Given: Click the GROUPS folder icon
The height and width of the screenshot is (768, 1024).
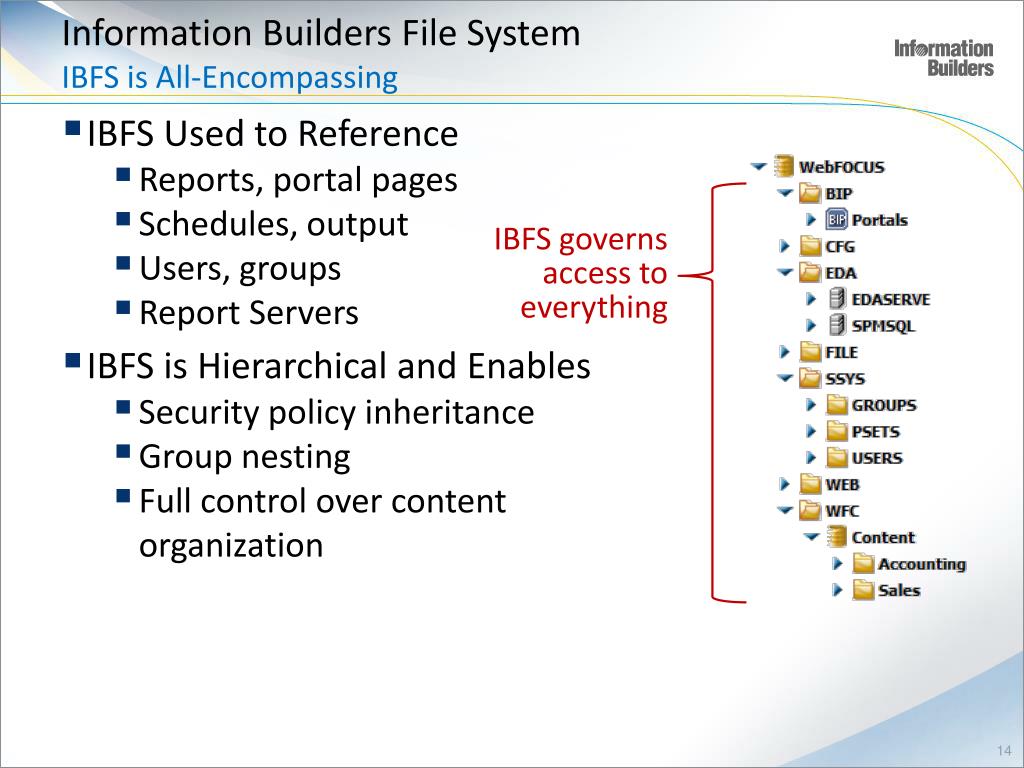Looking at the screenshot, I should click(x=837, y=405).
